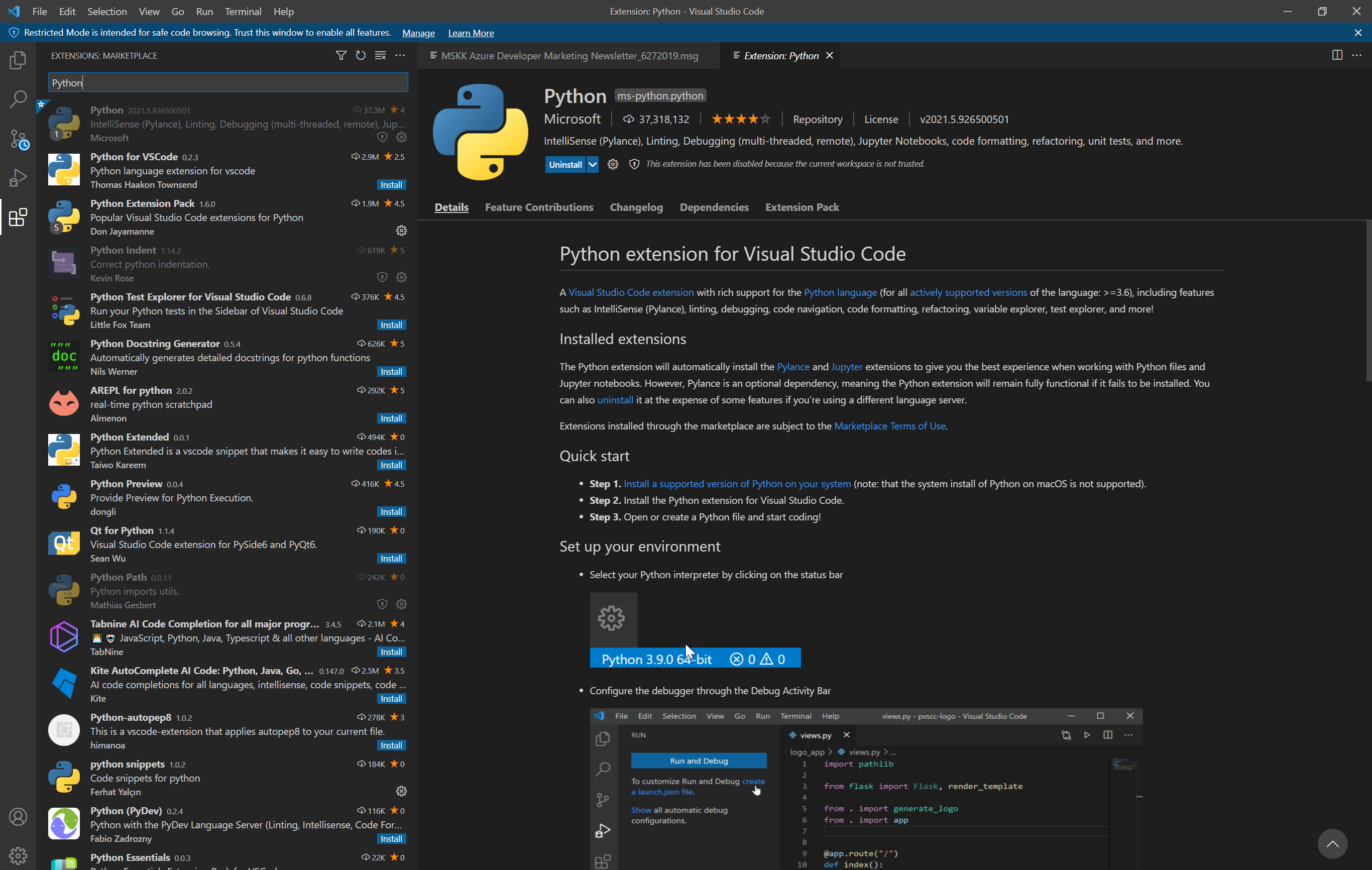
Task: Open the Terminal menu
Action: [x=243, y=12]
